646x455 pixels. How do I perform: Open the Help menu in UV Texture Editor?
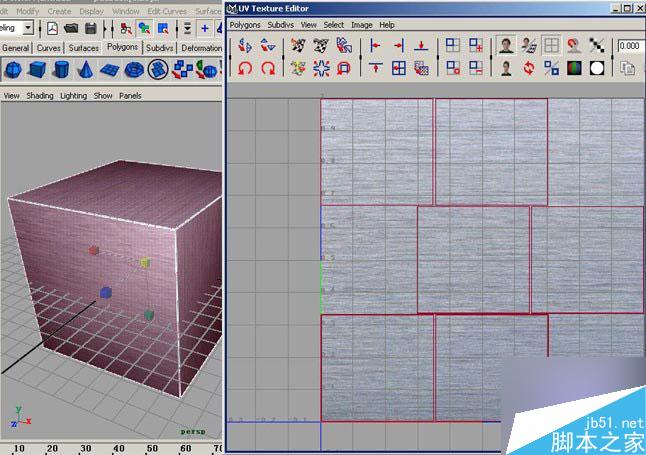[387, 25]
